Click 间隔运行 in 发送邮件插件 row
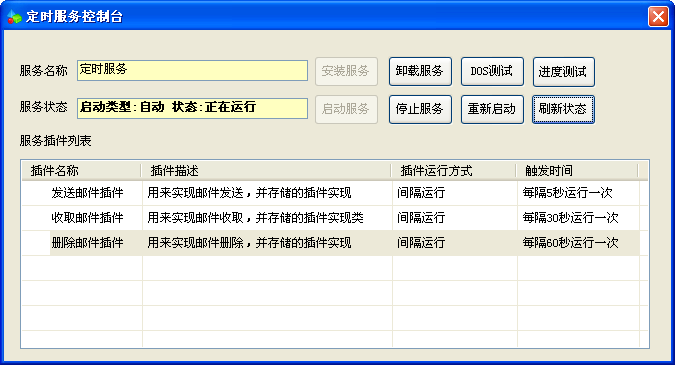The height and width of the screenshot is (365, 675). pyautogui.click(x=421, y=193)
